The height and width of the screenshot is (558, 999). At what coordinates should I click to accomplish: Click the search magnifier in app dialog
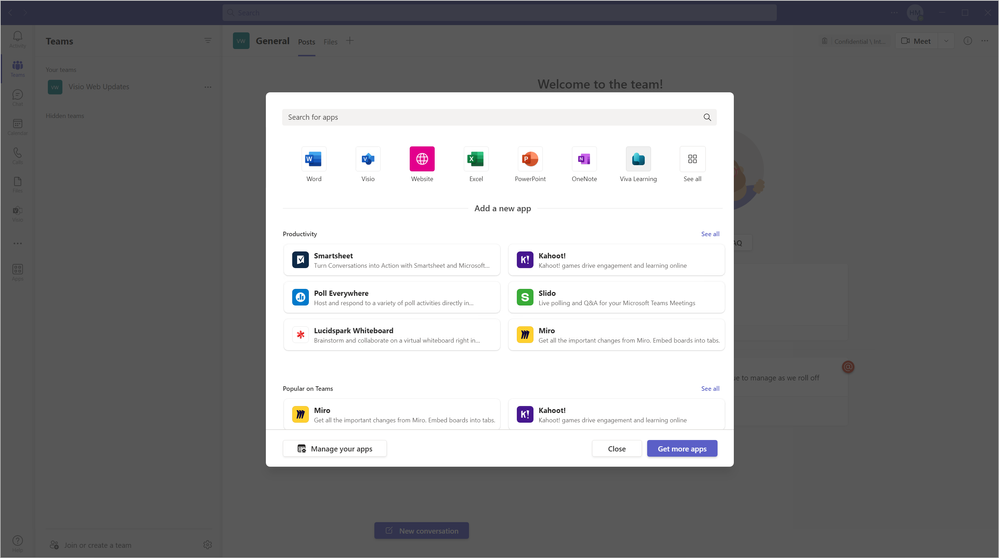tap(707, 117)
